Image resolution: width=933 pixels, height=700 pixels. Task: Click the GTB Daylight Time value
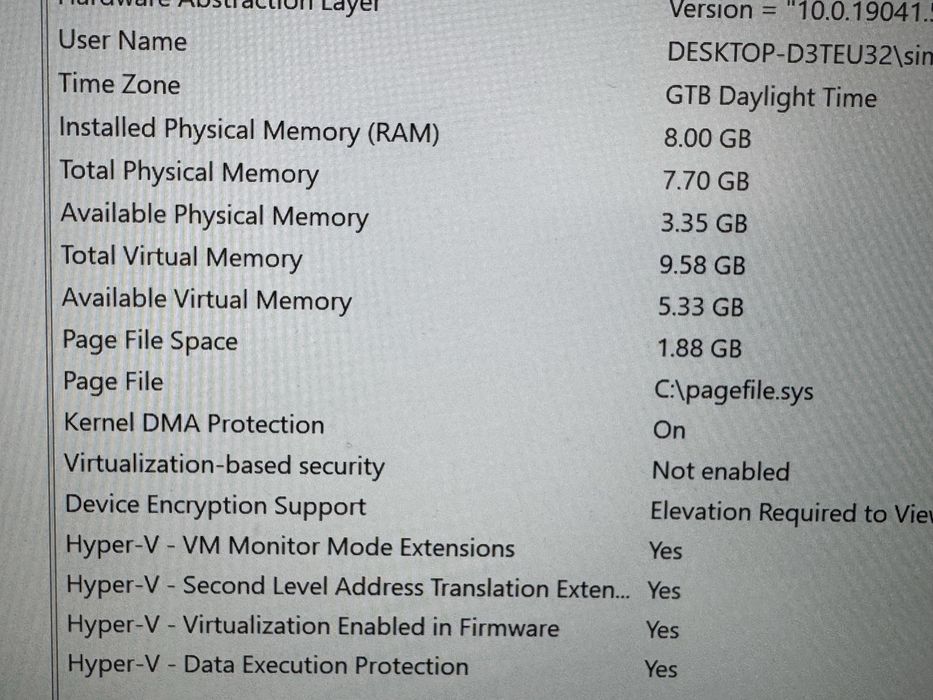click(771, 97)
